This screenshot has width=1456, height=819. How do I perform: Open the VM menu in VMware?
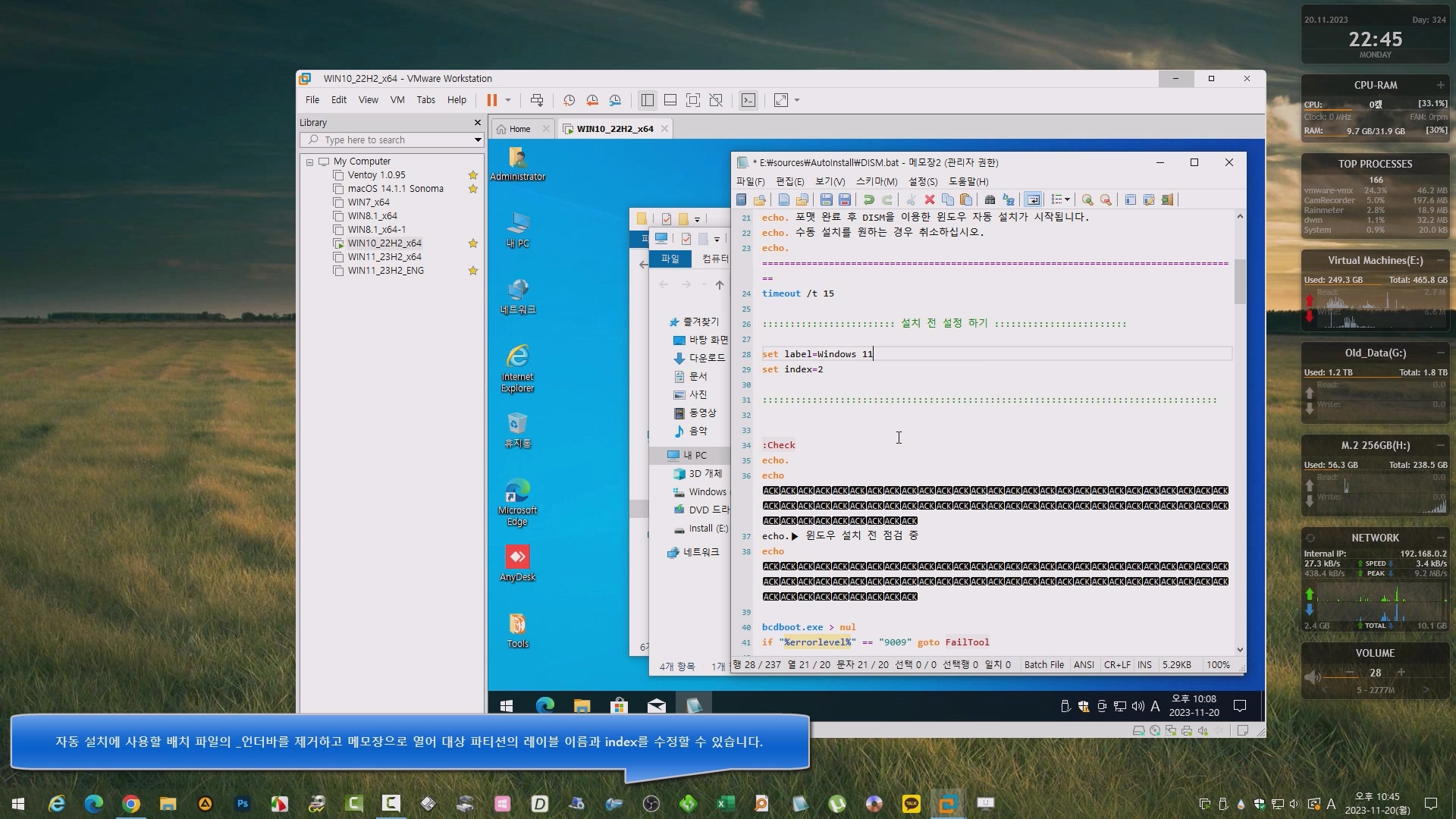[397, 100]
